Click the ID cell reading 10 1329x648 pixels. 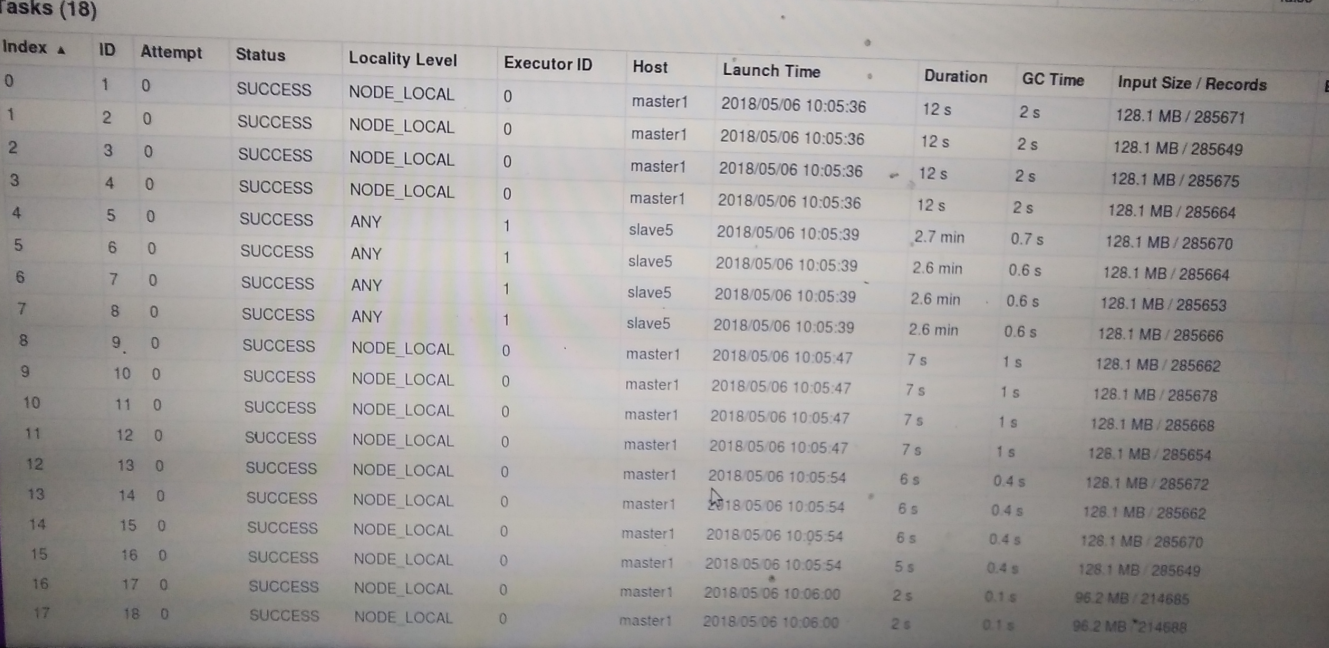coord(122,373)
